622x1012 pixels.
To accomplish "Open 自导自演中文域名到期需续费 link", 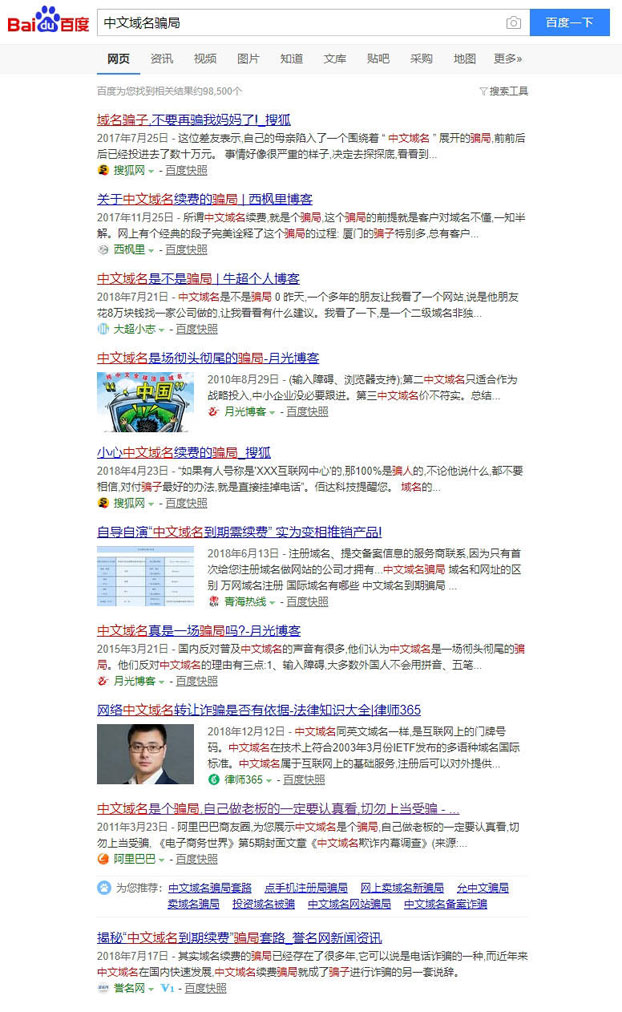I will tap(239, 532).
